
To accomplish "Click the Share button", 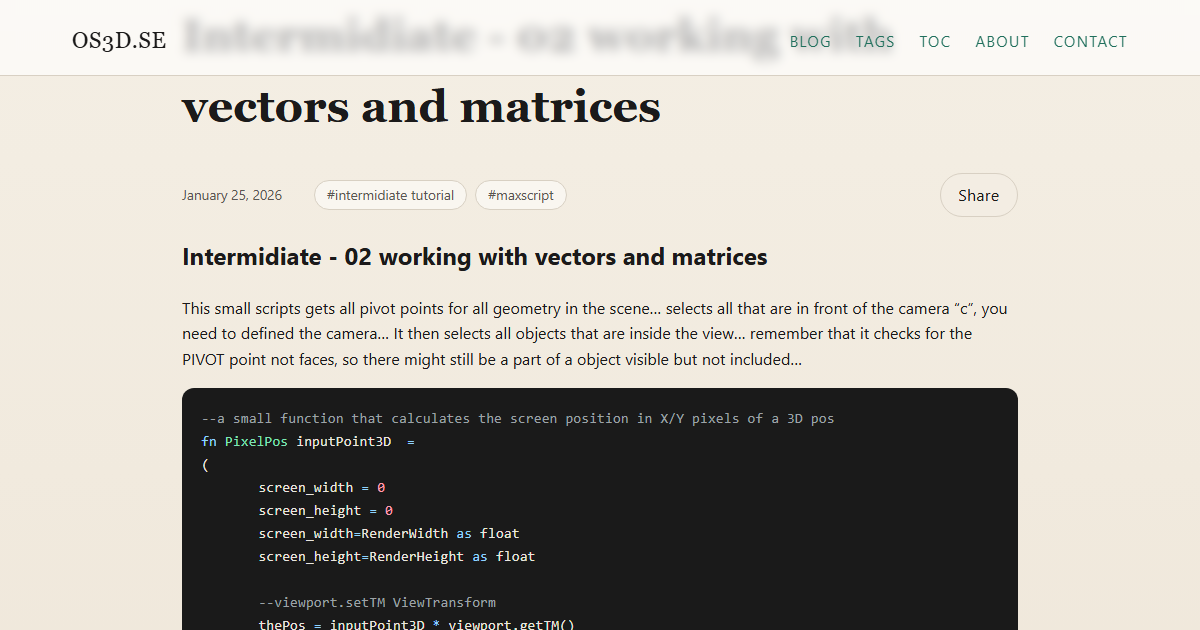I will [x=978, y=194].
